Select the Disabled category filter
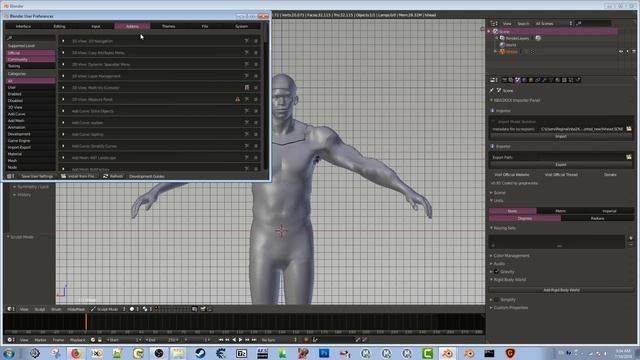 [31, 100]
